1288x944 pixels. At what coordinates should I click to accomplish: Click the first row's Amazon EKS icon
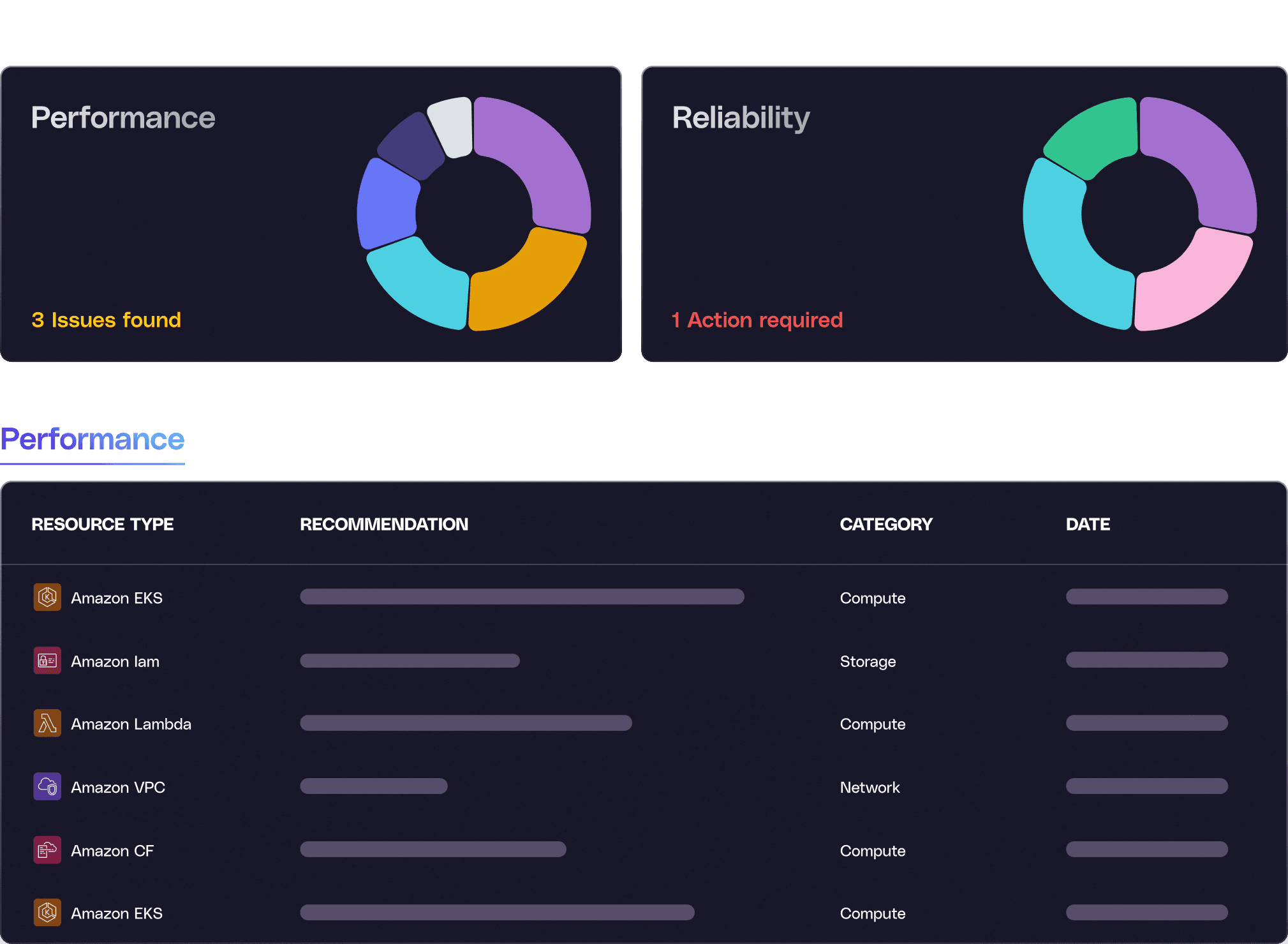[47, 597]
